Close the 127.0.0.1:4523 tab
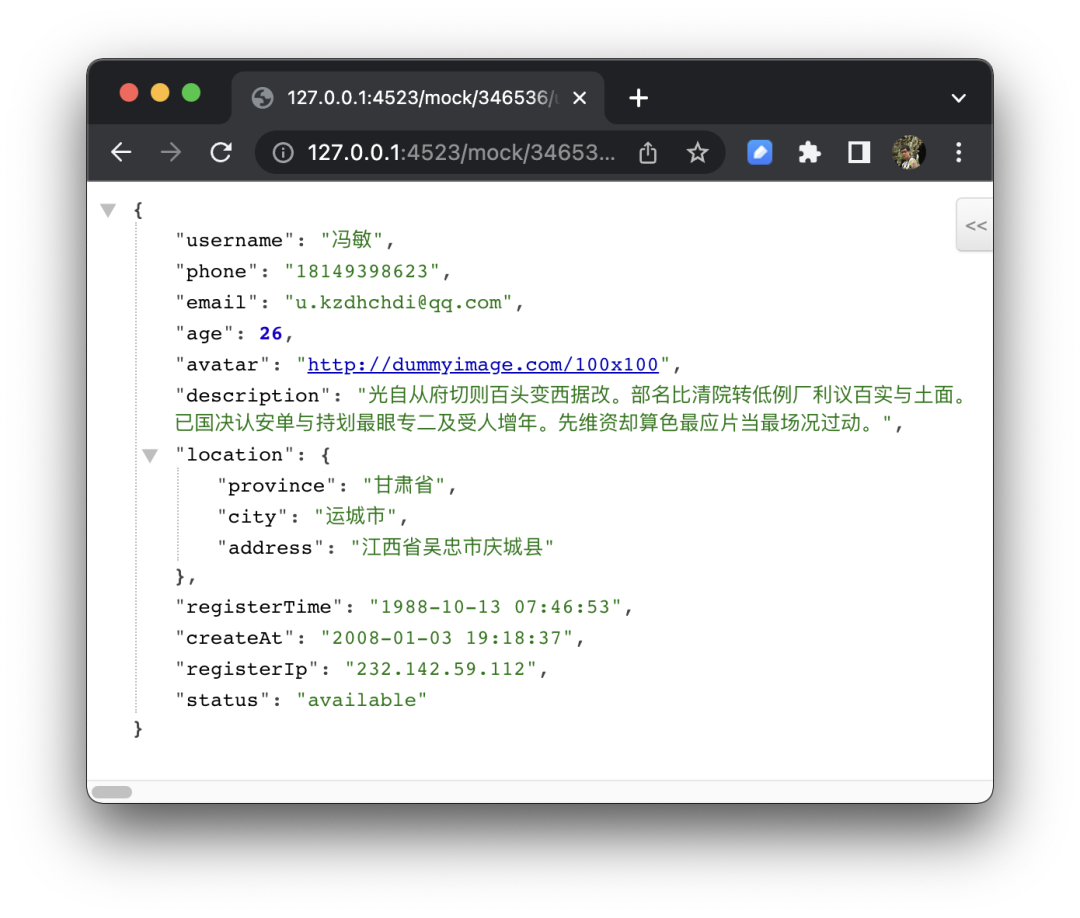1080x918 pixels. (x=580, y=98)
